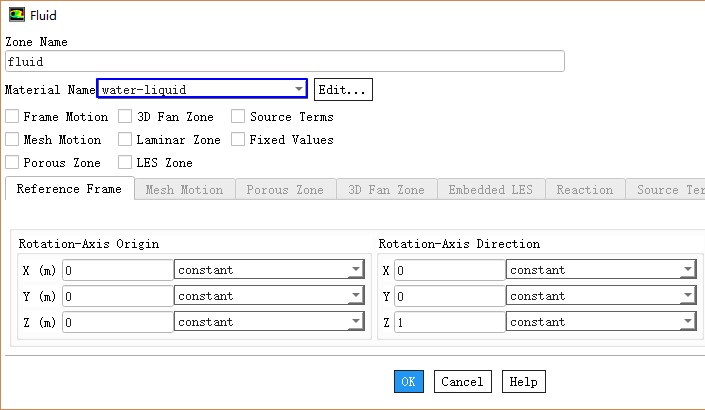Confirm with the OK button

tap(409, 382)
